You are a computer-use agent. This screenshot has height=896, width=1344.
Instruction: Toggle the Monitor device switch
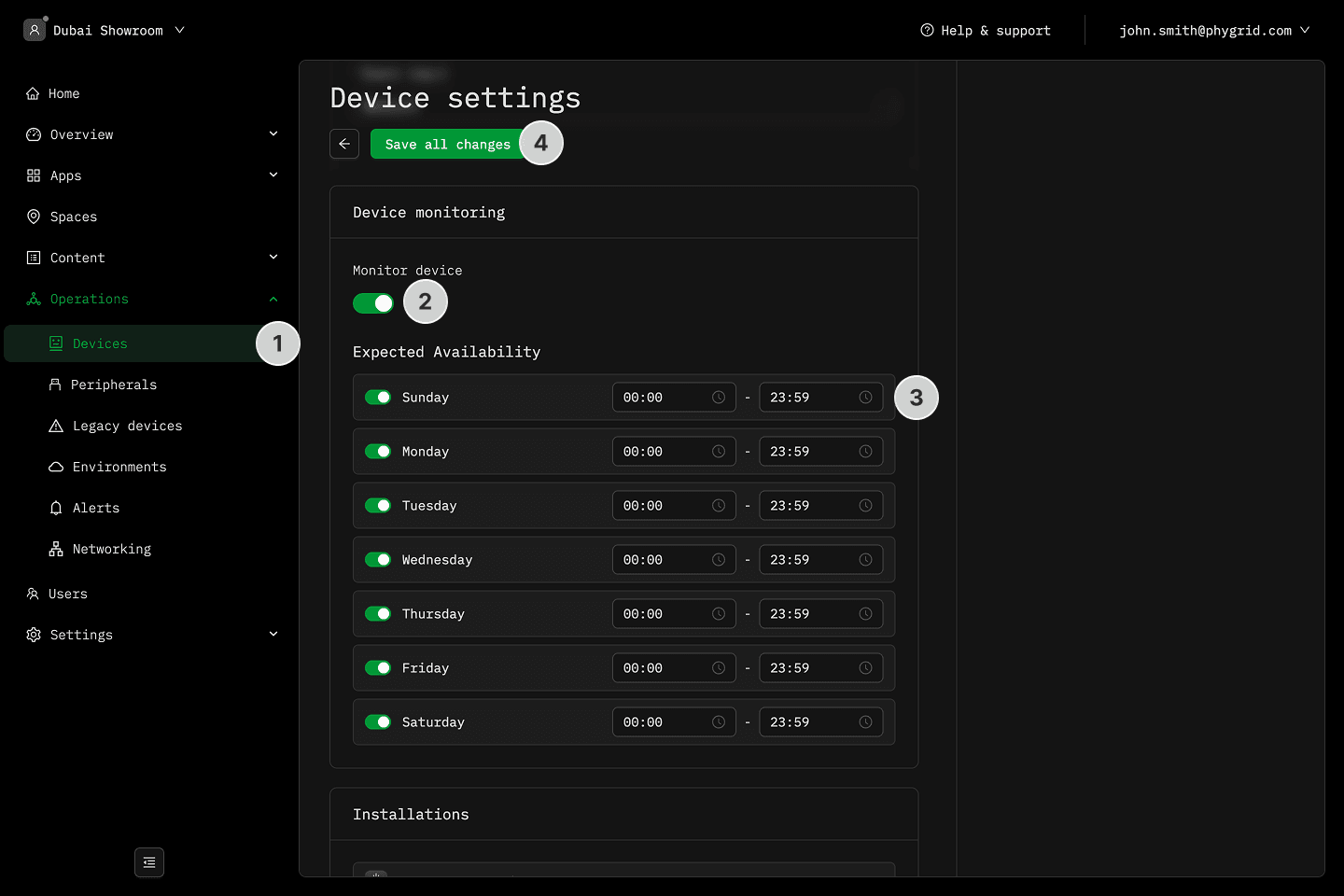pos(373,303)
